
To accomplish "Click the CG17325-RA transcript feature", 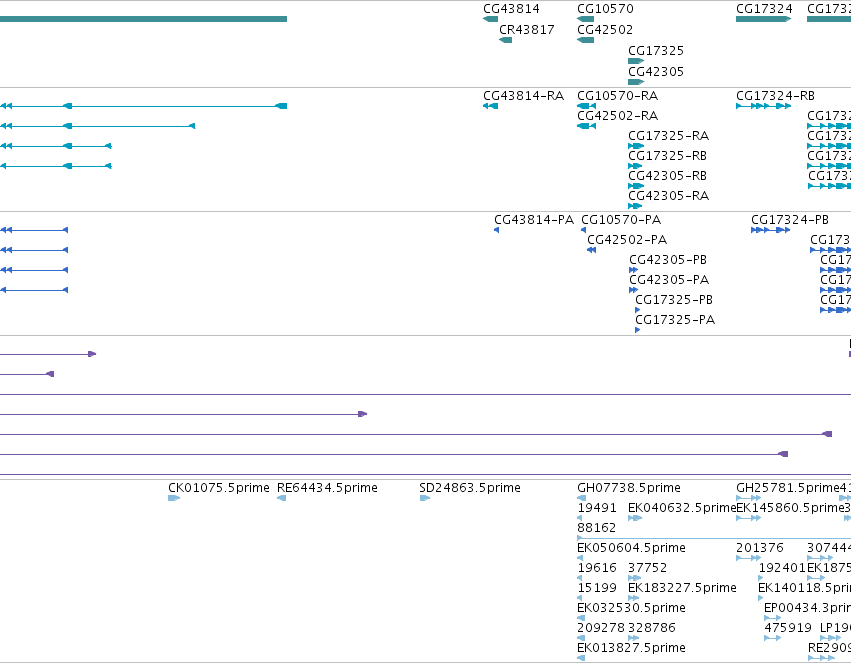I will coord(636,146).
